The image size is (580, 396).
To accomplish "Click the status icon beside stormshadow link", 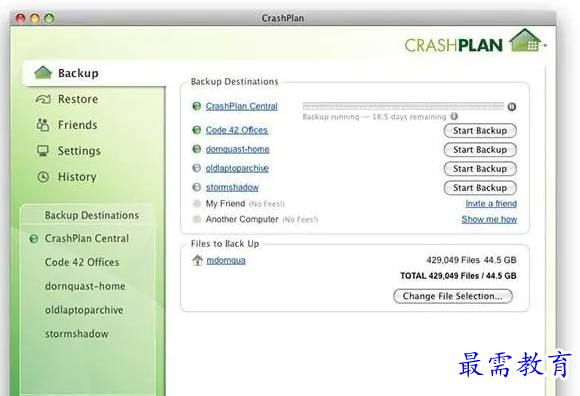I will point(197,187).
